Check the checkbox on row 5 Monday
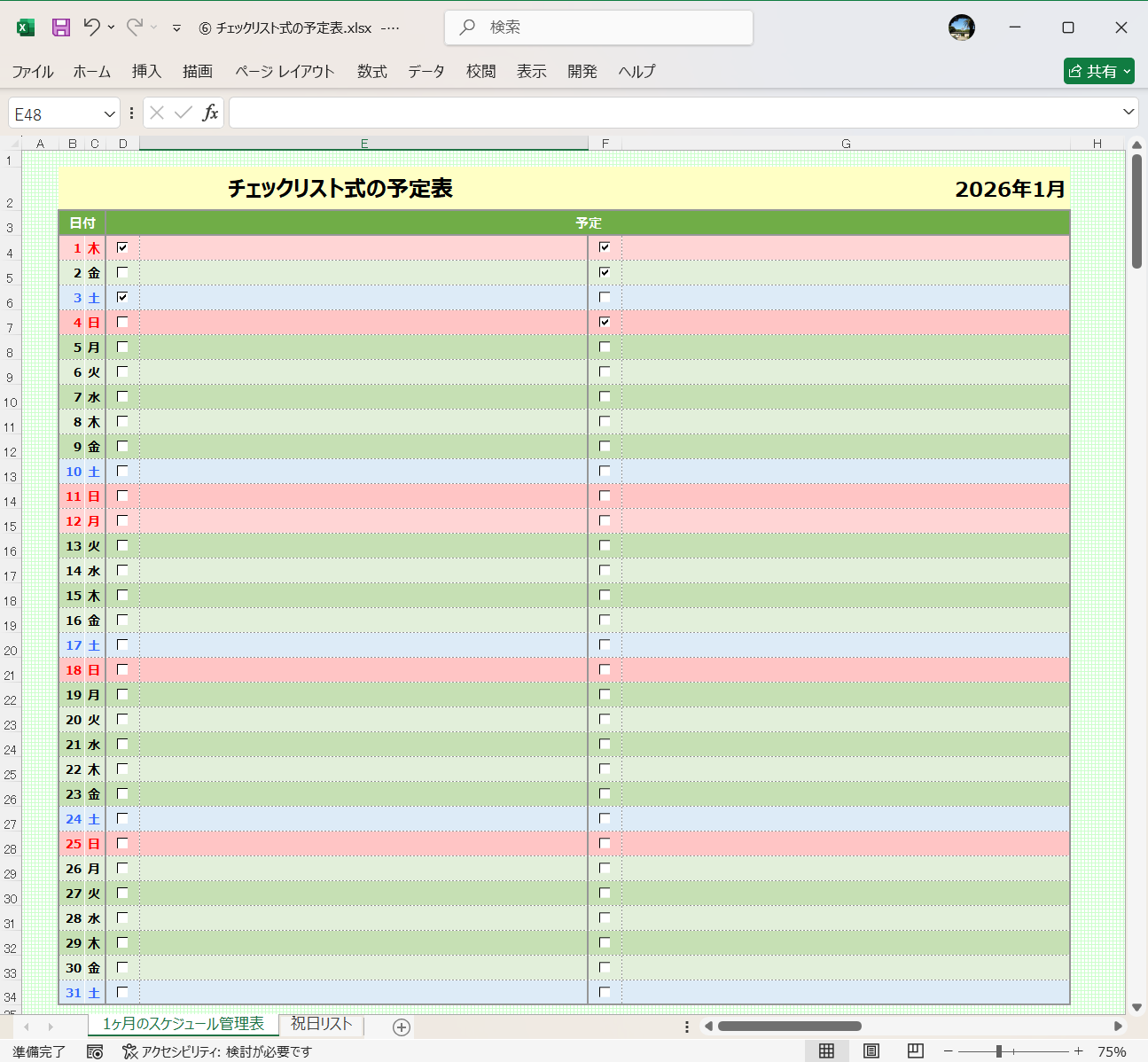The width and height of the screenshot is (1148, 1062). point(121,347)
